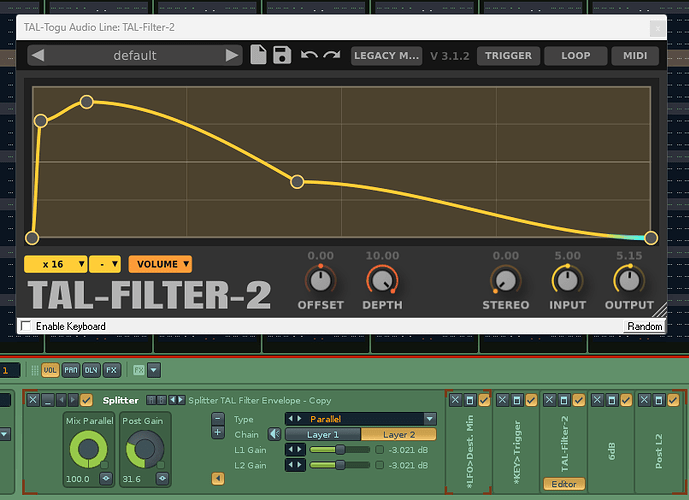This screenshot has width=689, height=500.
Task: Step L1 Gain value arrows
Action: pos(295,449)
